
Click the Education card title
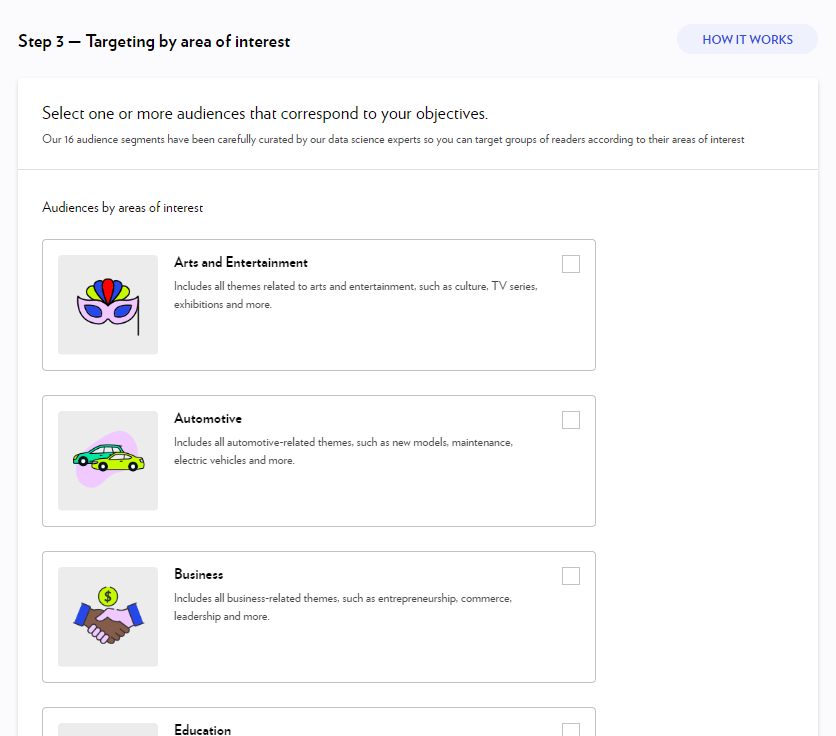pos(203,730)
